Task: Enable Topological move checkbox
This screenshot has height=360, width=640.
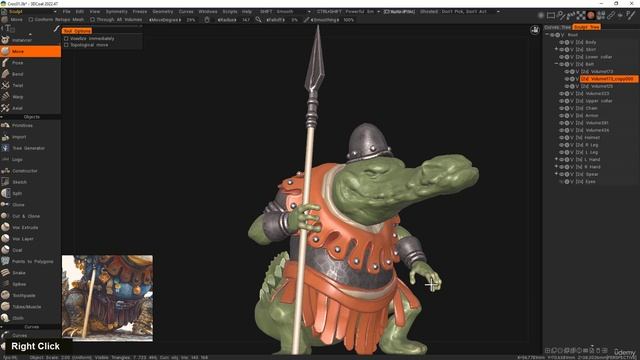Action: (x=66, y=45)
